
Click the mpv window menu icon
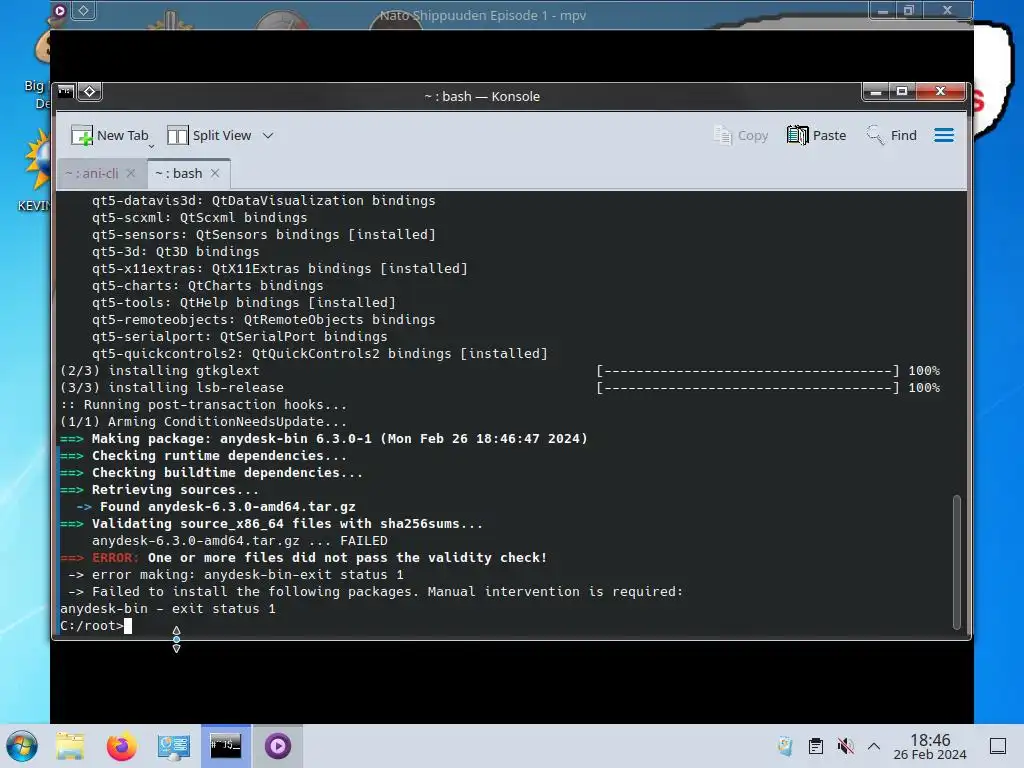pos(59,10)
